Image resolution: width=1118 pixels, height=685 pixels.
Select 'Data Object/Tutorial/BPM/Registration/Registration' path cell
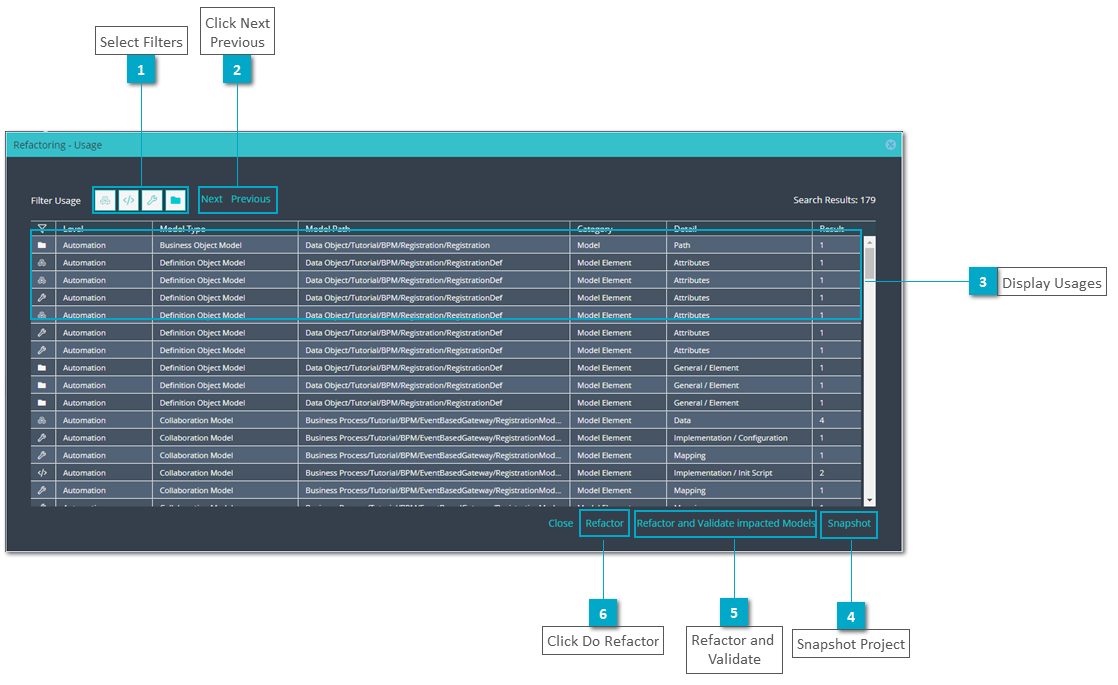434,245
